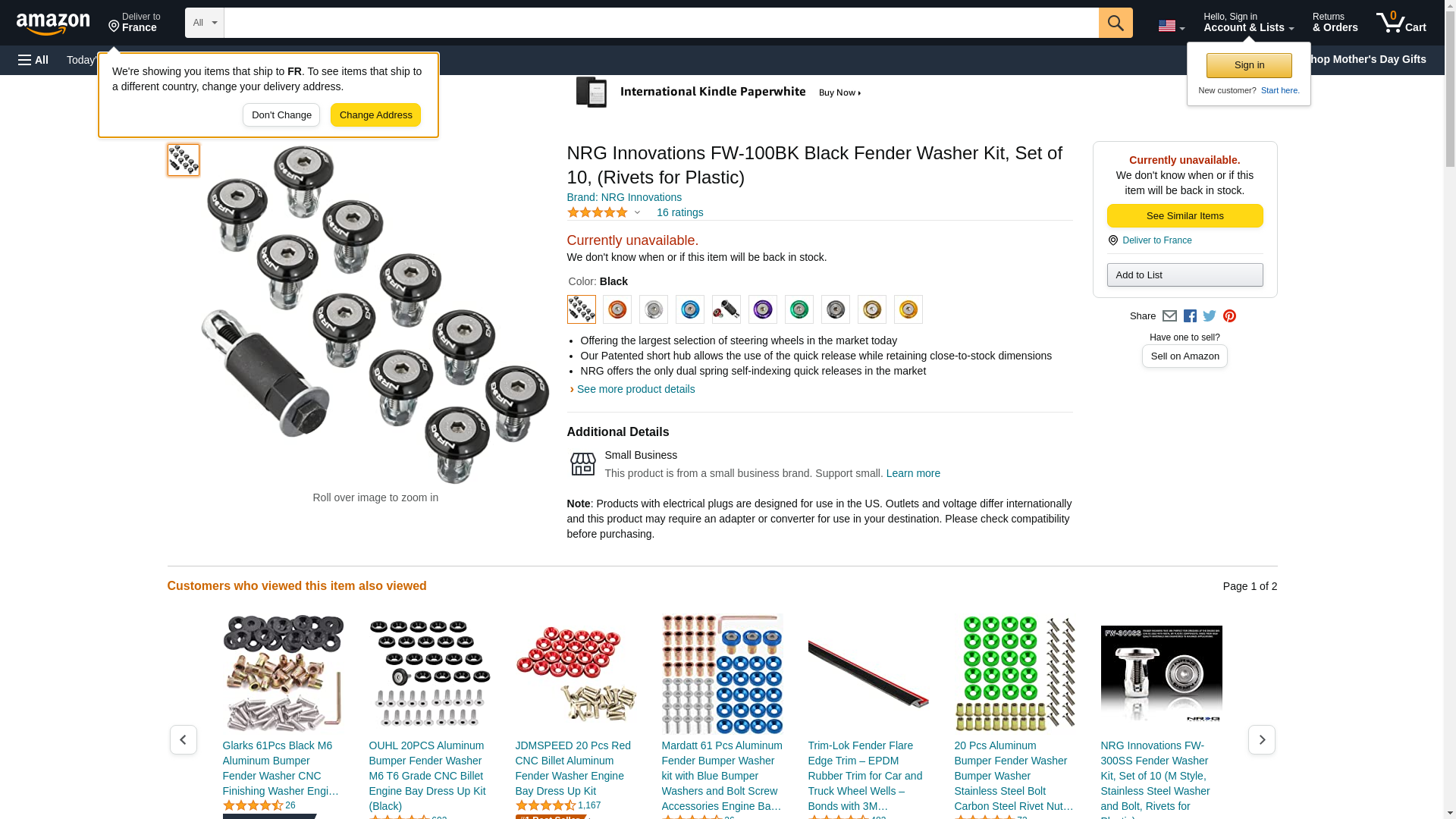Expand the search category All dropdown
This screenshot has height=819, width=1456.
[x=204, y=23]
